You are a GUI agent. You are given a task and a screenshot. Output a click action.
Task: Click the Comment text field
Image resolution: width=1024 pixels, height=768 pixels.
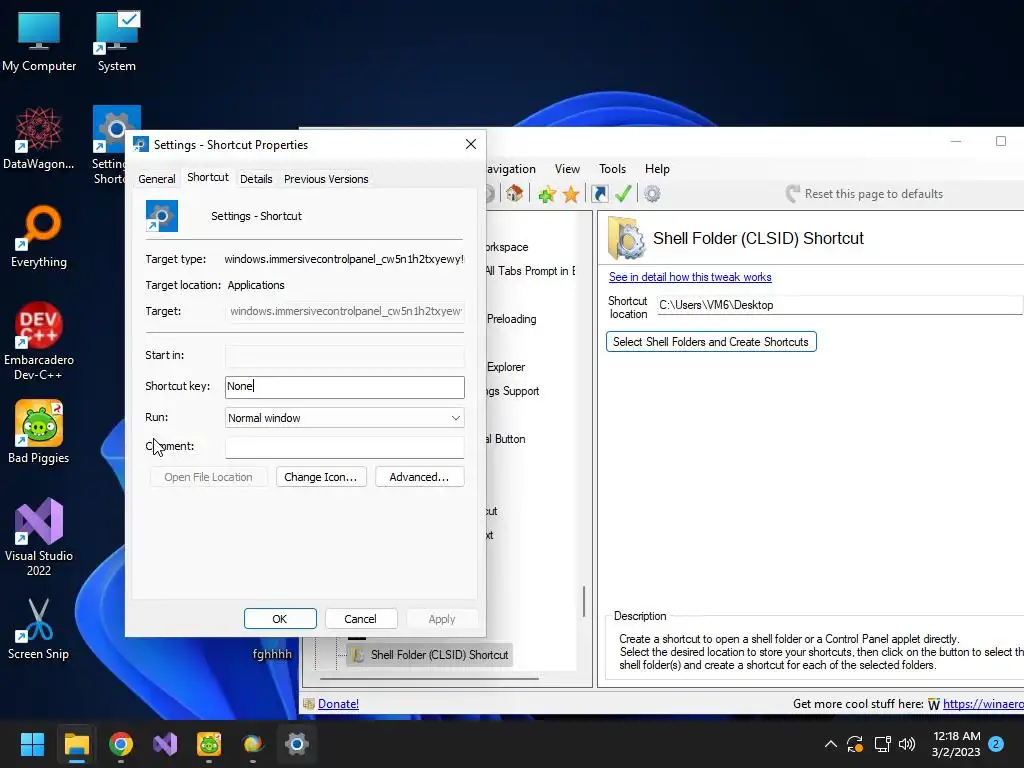(x=345, y=447)
